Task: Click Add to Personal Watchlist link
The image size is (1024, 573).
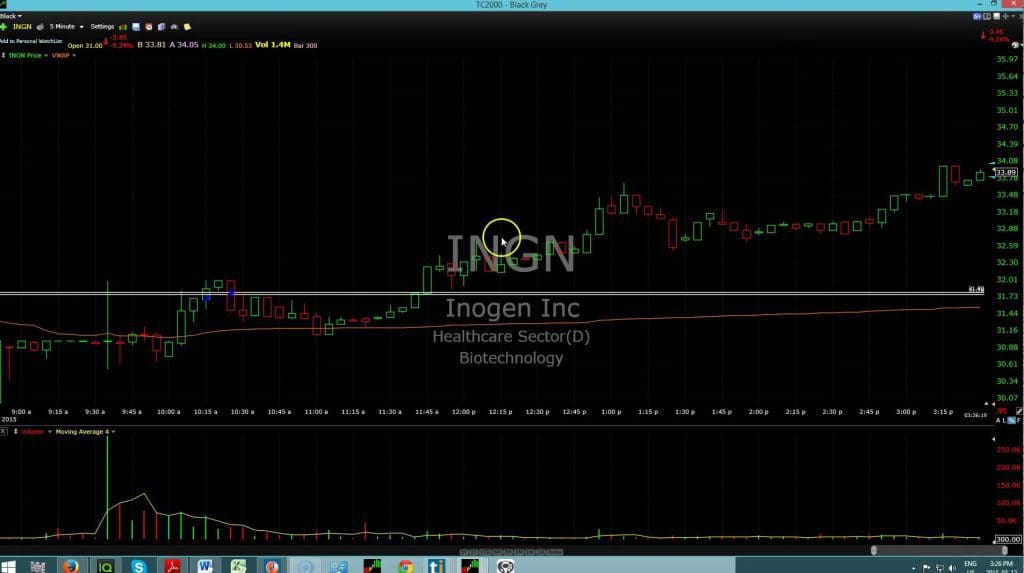Action: (x=31, y=41)
